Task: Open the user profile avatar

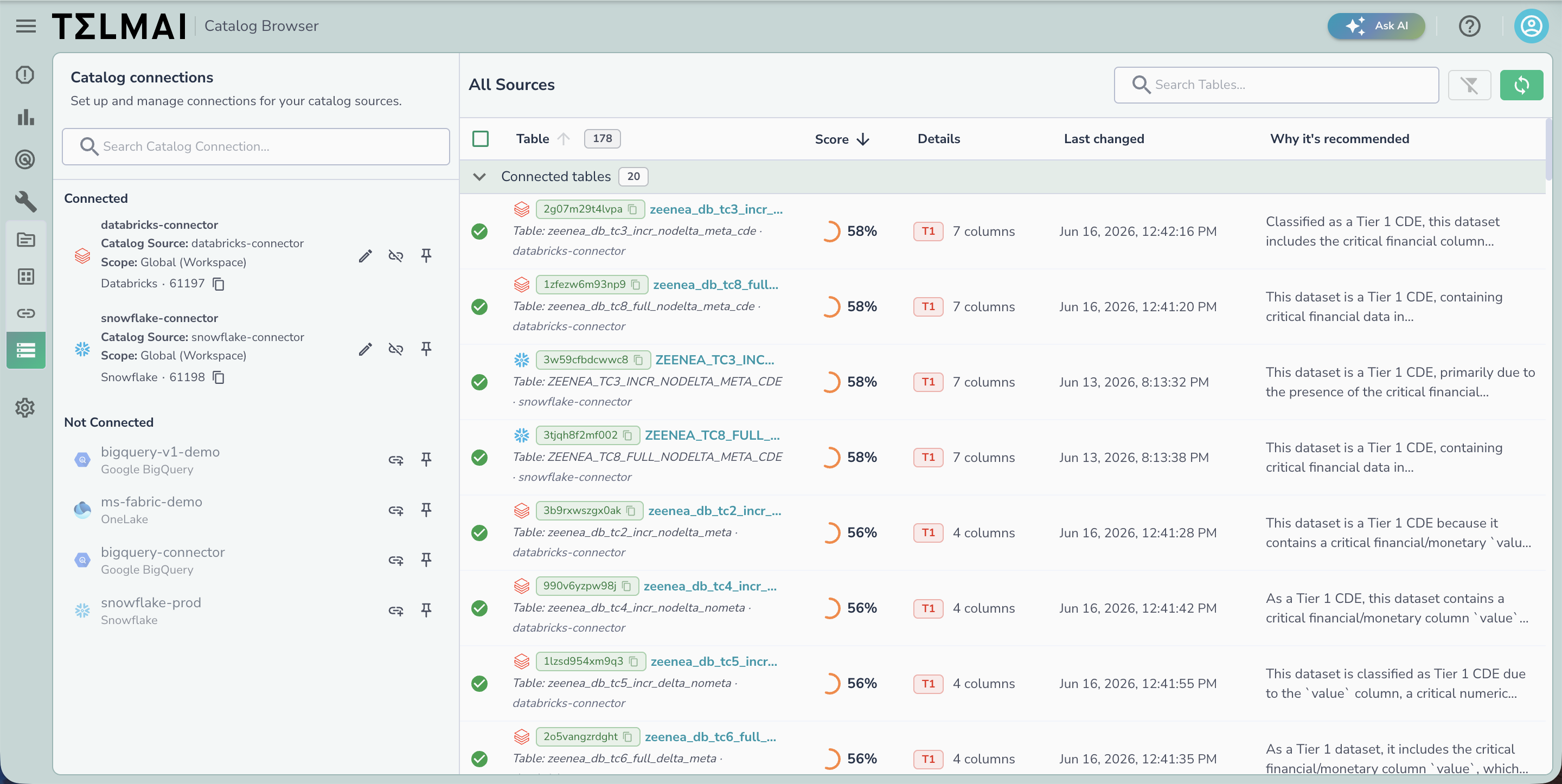Action: [x=1531, y=26]
